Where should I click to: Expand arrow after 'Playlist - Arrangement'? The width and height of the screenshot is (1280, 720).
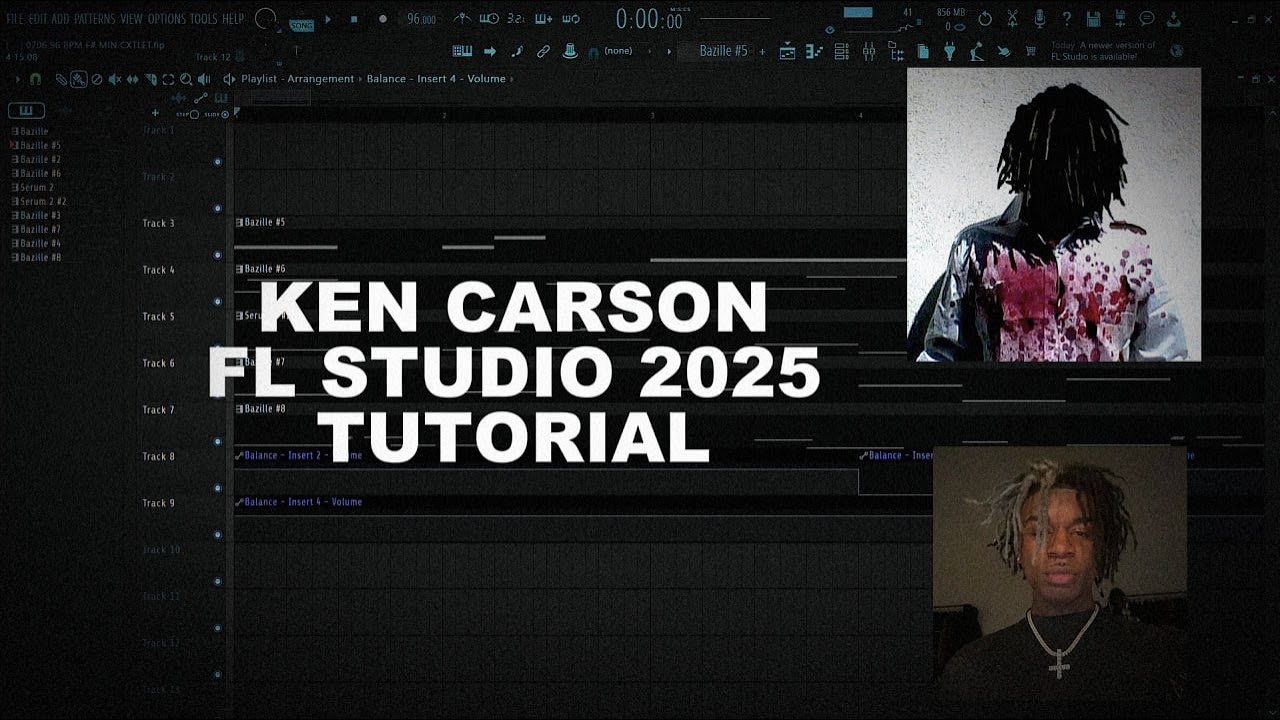pyautogui.click(x=360, y=79)
